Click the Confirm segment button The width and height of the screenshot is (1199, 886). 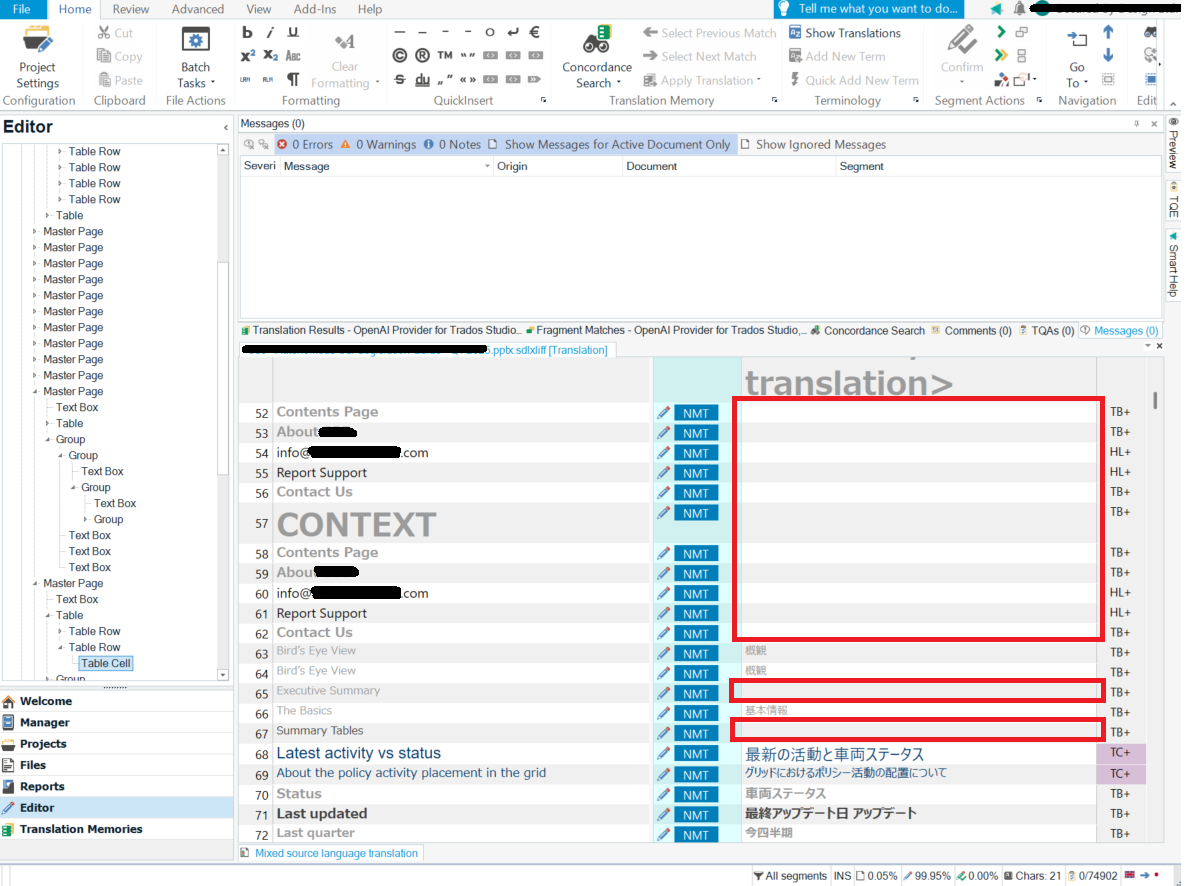click(x=961, y=54)
